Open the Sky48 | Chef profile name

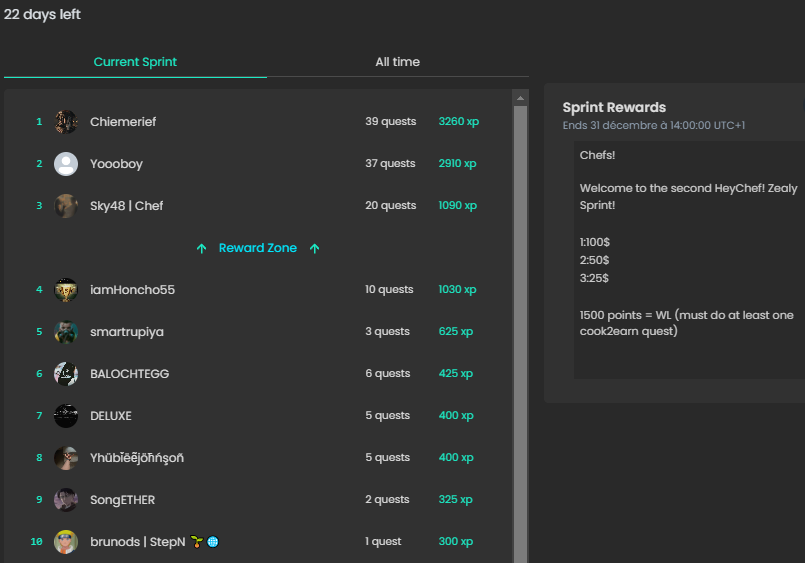click(127, 206)
